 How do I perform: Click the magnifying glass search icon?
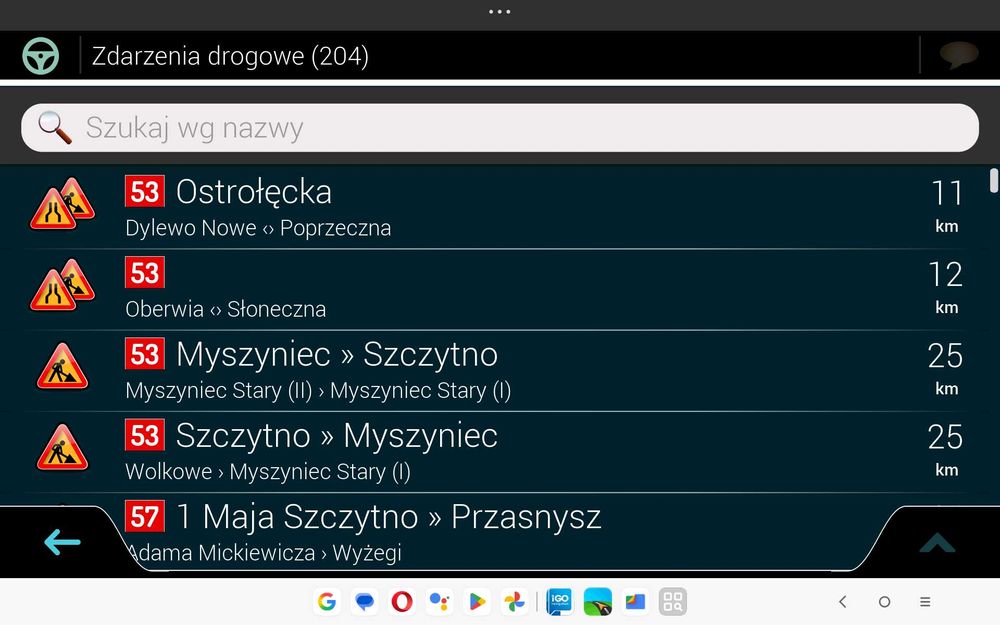pyautogui.click(x=54, y=128)
